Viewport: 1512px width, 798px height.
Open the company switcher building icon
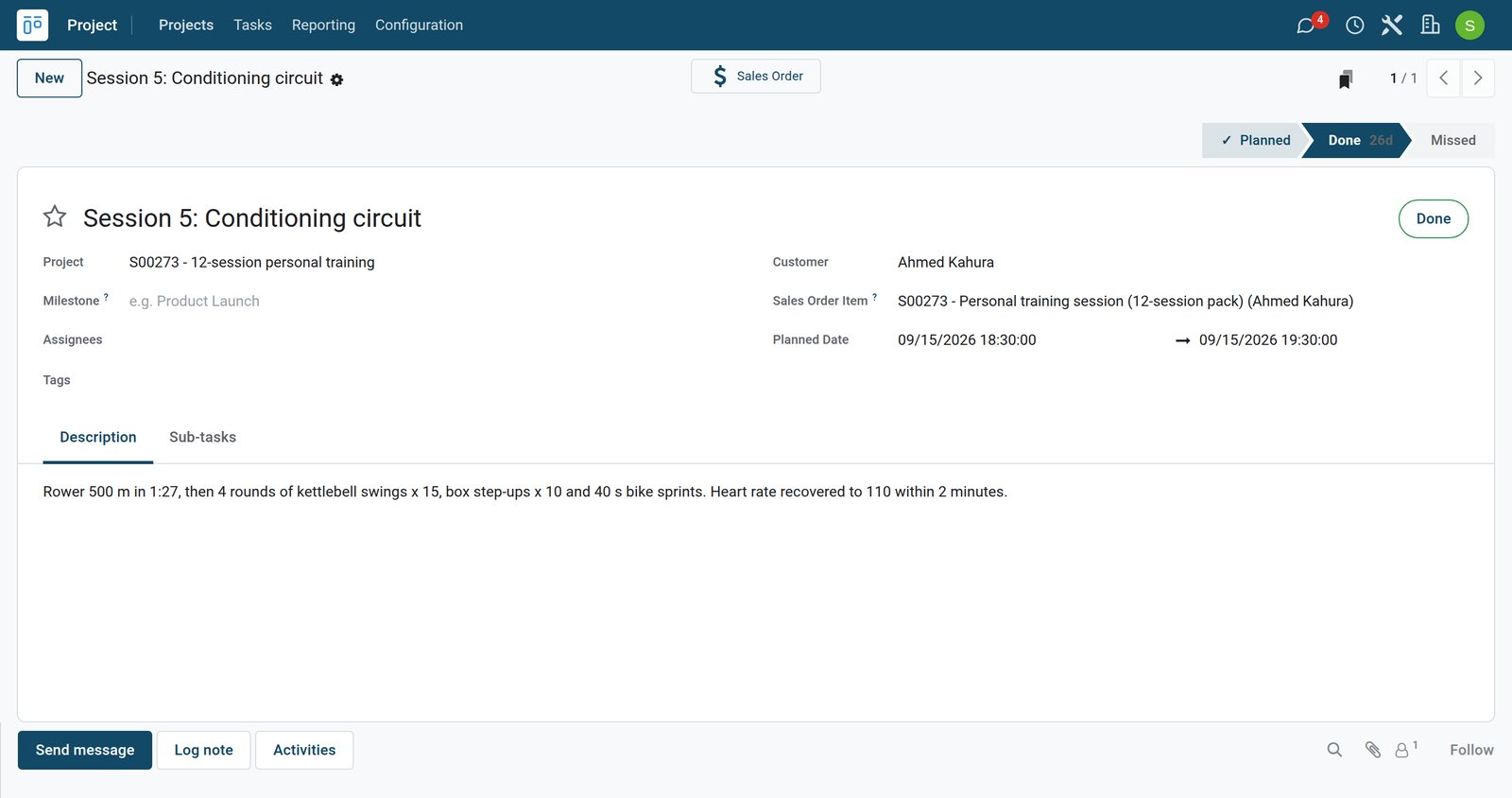click(1431, 25)
